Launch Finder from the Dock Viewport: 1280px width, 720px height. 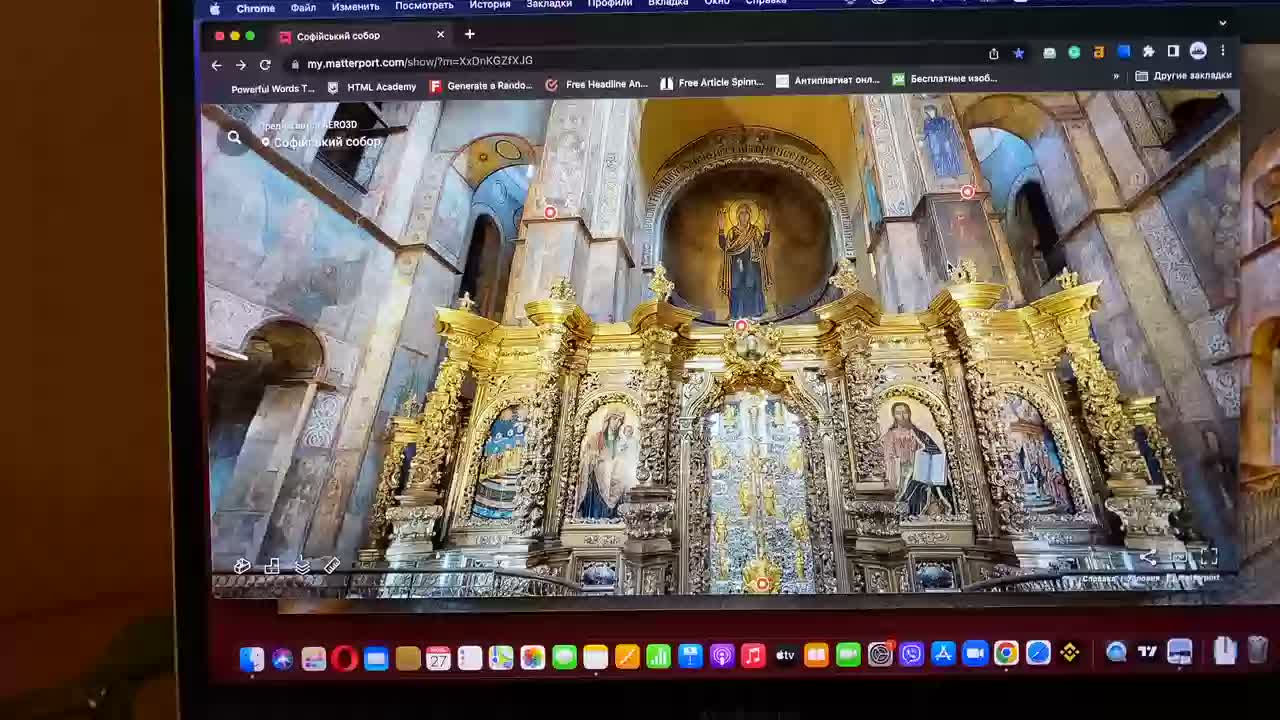pyautogui.click(x=251, y=658)
